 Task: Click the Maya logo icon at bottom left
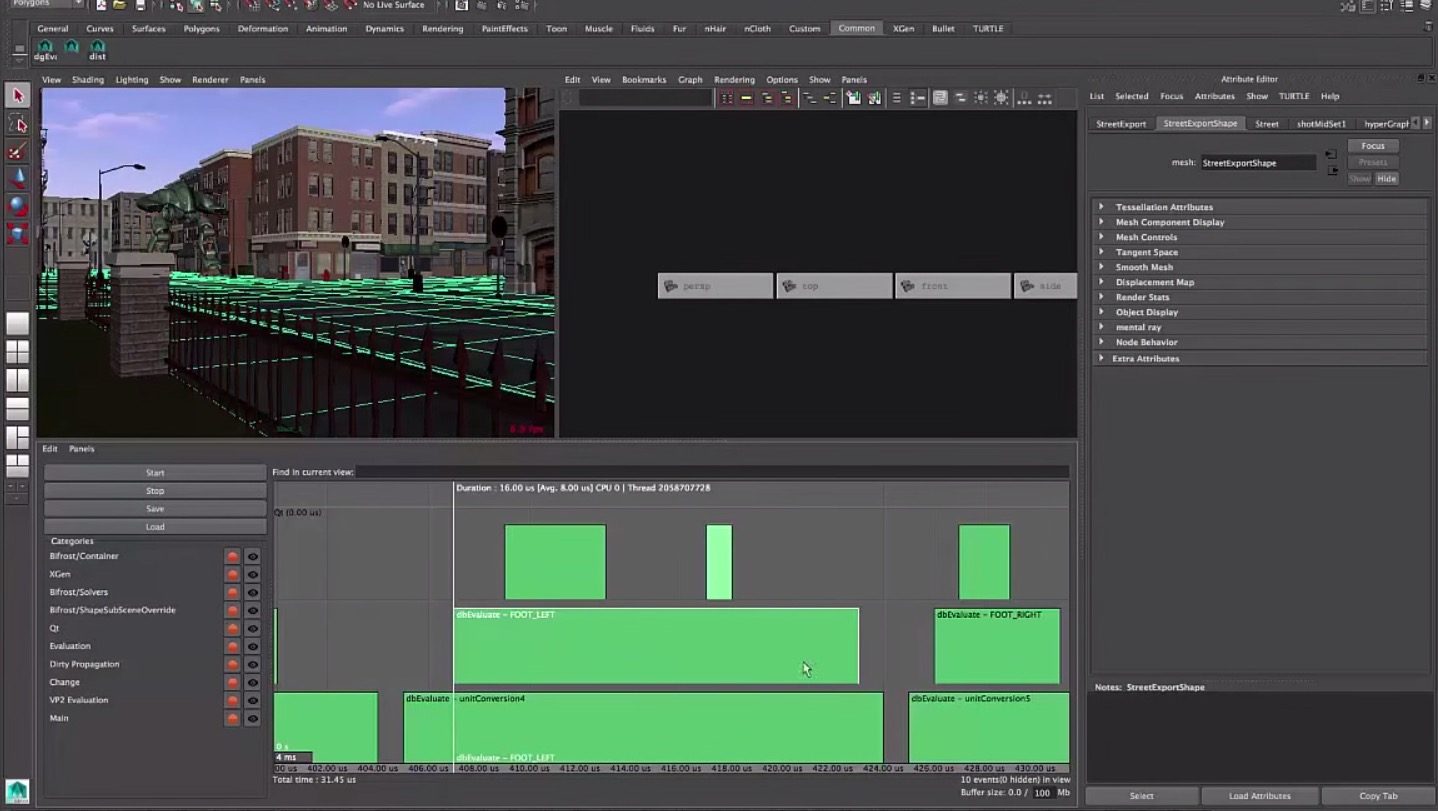click(x=17, y=791)
